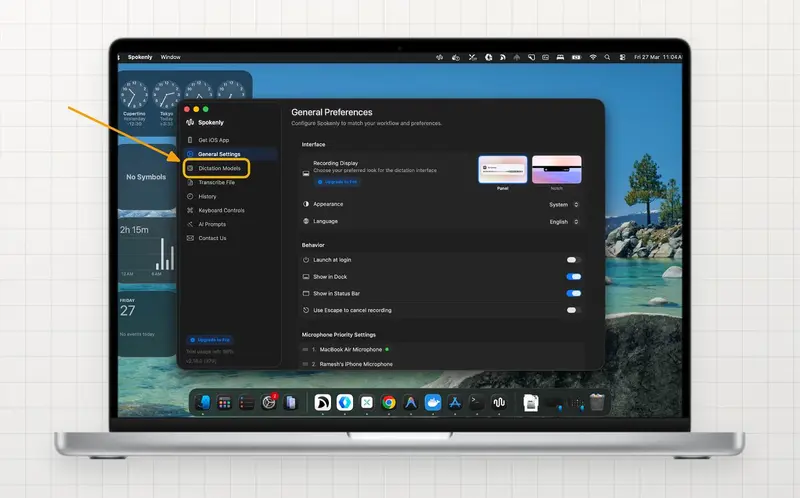
Task: Toggle Use Escape to cancel recording
Action: tap(573, 310)
